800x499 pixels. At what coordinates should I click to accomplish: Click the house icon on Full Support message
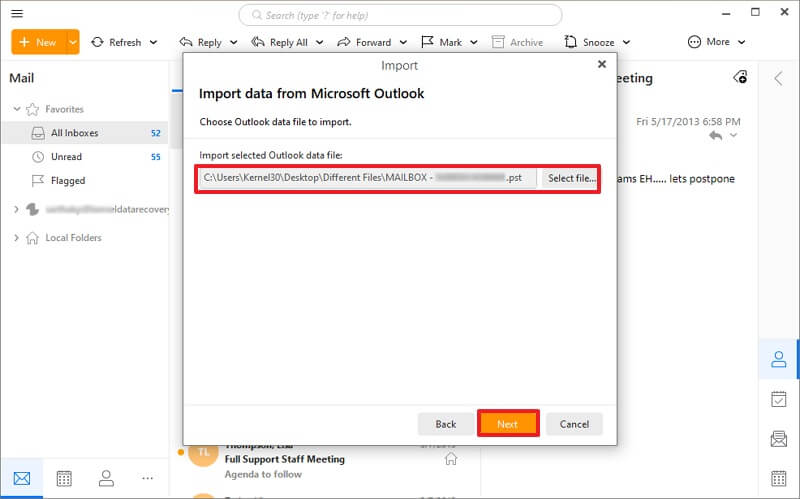coord(451,459)
